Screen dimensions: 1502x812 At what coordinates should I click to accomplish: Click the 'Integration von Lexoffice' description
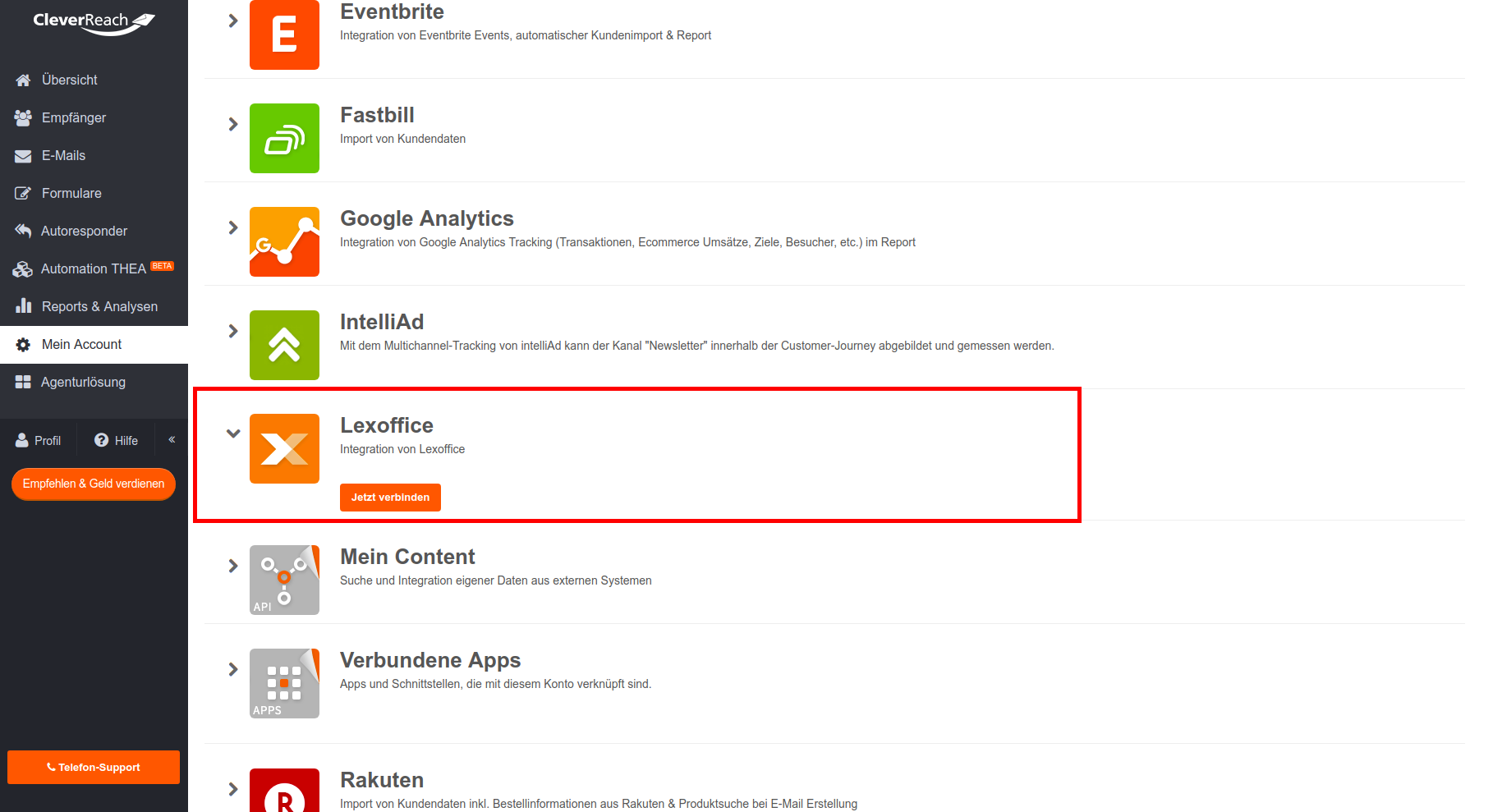tap(402, 449)
